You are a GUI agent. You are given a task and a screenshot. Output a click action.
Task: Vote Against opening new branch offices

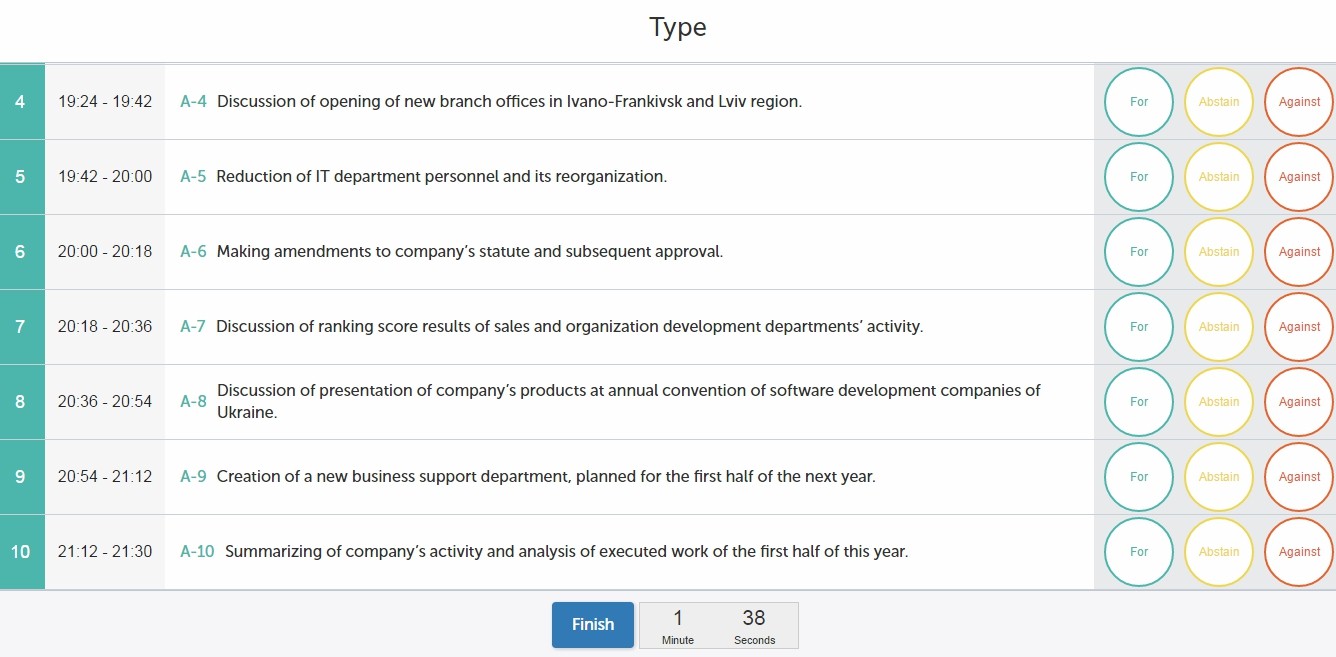(1299, 102)
